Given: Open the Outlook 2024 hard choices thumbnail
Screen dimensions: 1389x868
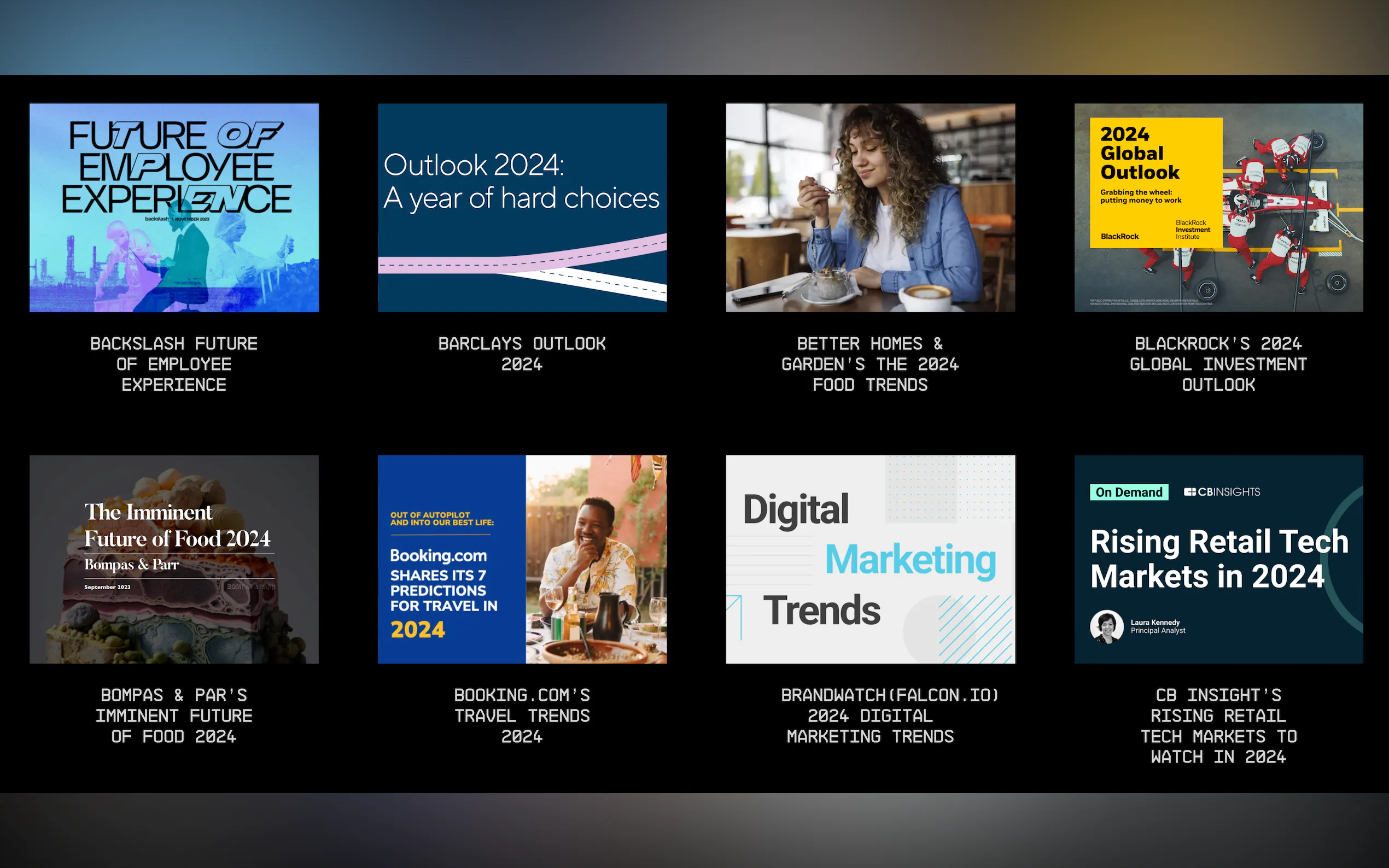Looking at the screenshot, I should click(x=522, y=208).
